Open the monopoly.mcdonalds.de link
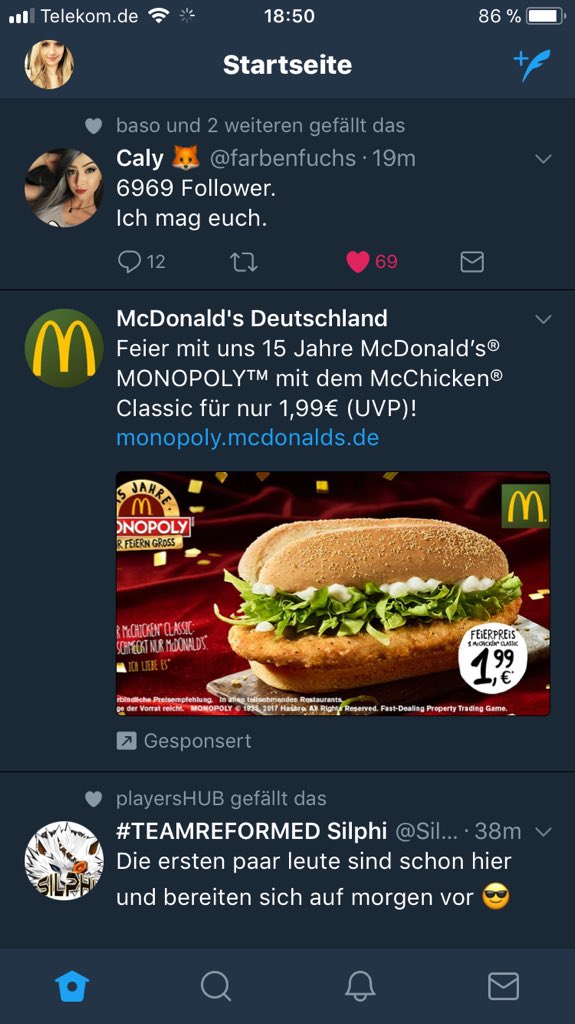Image resolution: width=575 pixels, height=1024 pixels. (248, 438)
